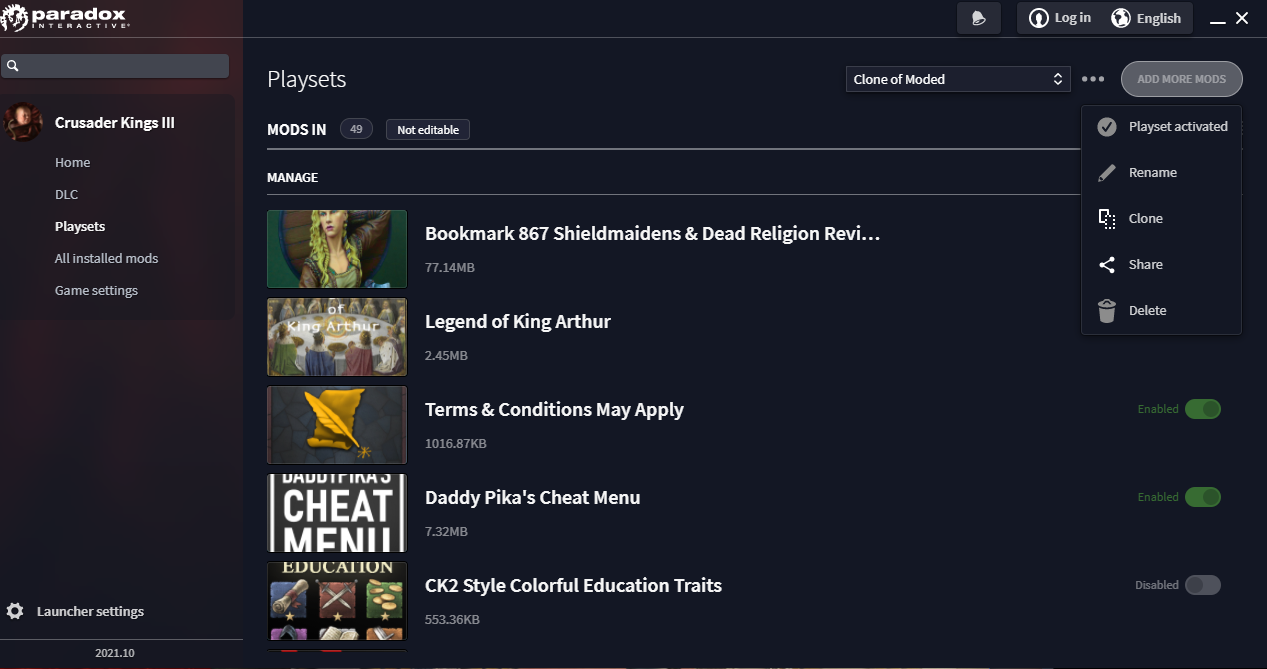The image size is (1267, 669).
Task: Click Legend of King Arthur title
Action: tap(518, 321)
